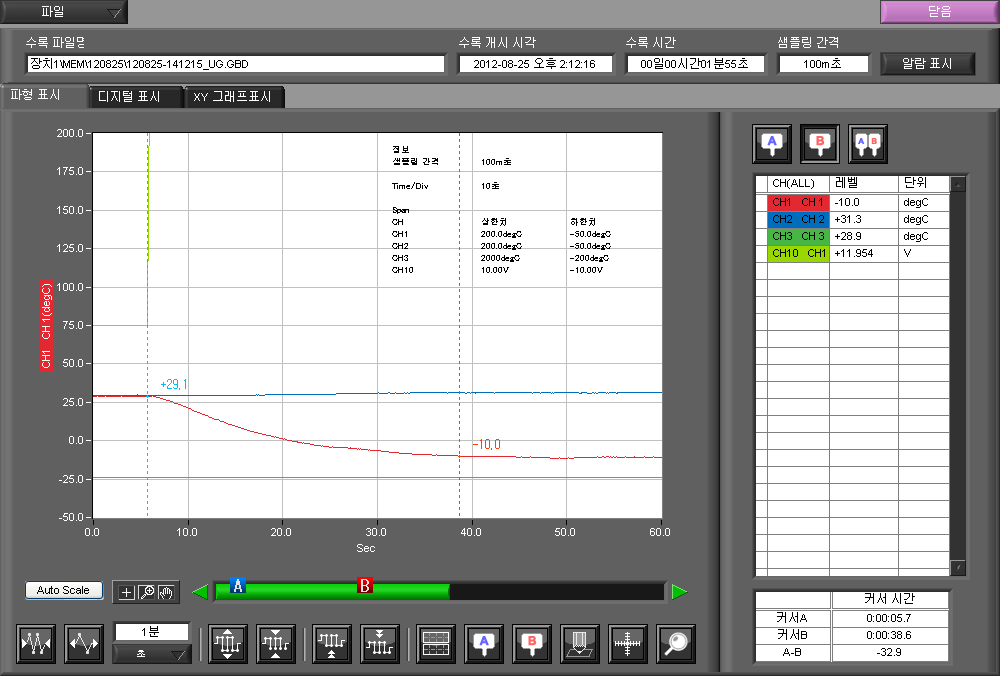Select the hand pan tool beside Auto Scale
This screenshot has height=676, width=1000.
[x=165, y=591]
